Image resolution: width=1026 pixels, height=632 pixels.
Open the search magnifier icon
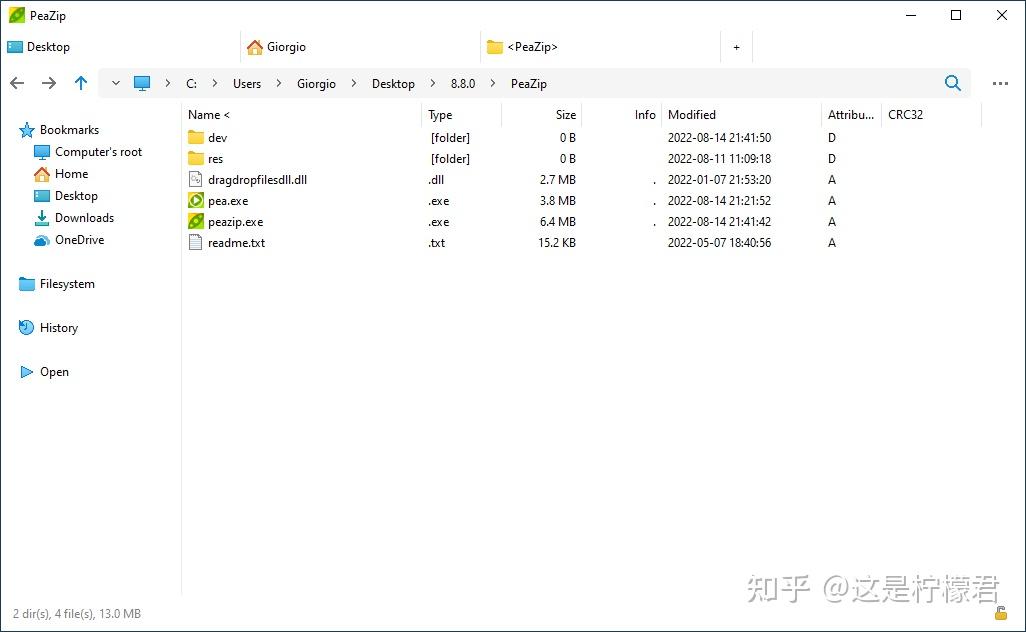pyautogui.click(x=953, y=83)
